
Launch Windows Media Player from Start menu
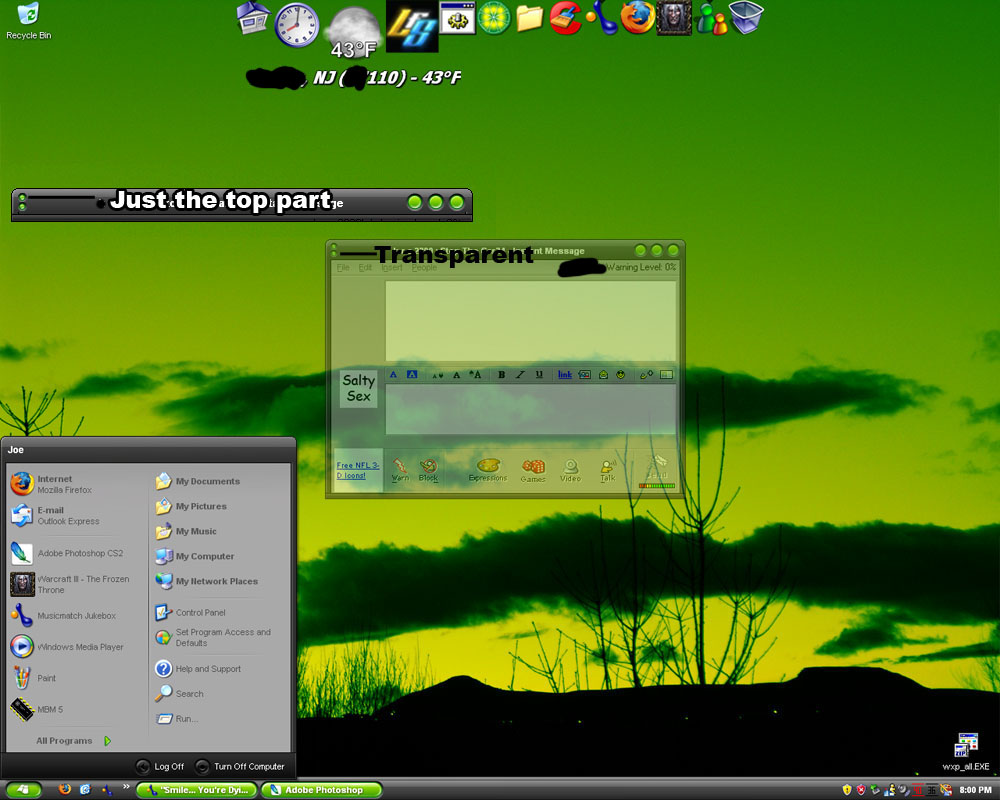[67, 646]
